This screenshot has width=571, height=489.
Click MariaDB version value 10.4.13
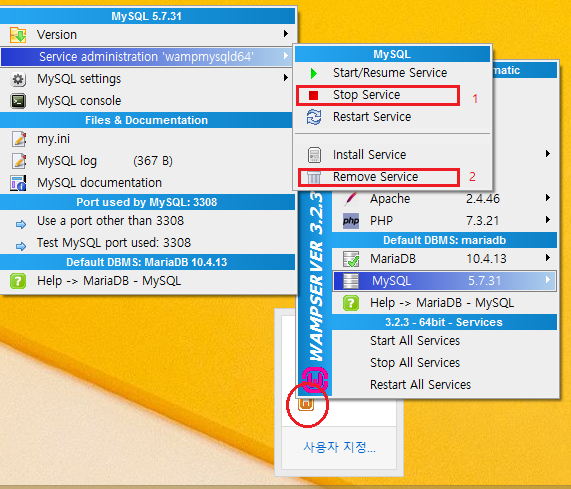(487, 259)
